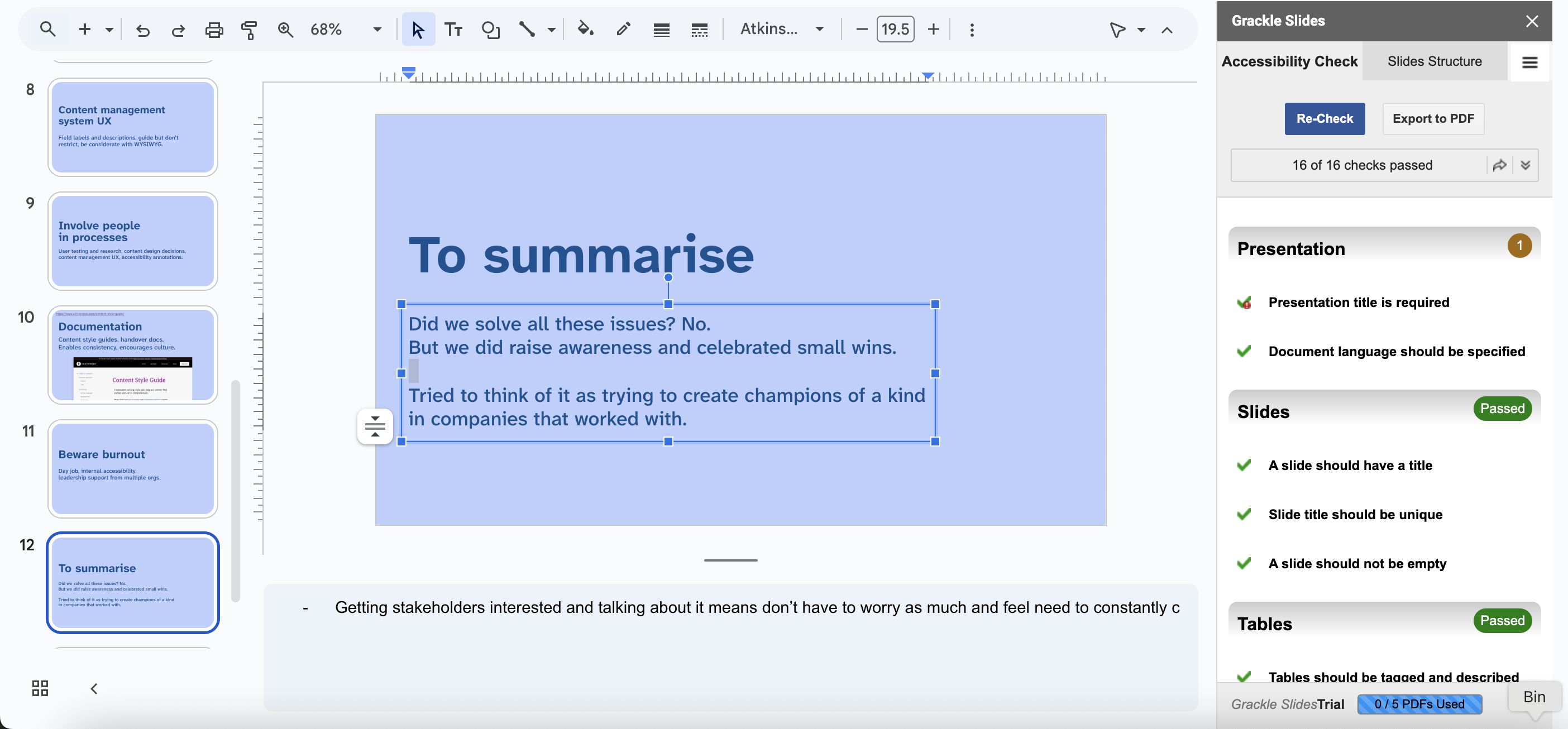
Task: Select the Shape tool
Action: (491, 28)
